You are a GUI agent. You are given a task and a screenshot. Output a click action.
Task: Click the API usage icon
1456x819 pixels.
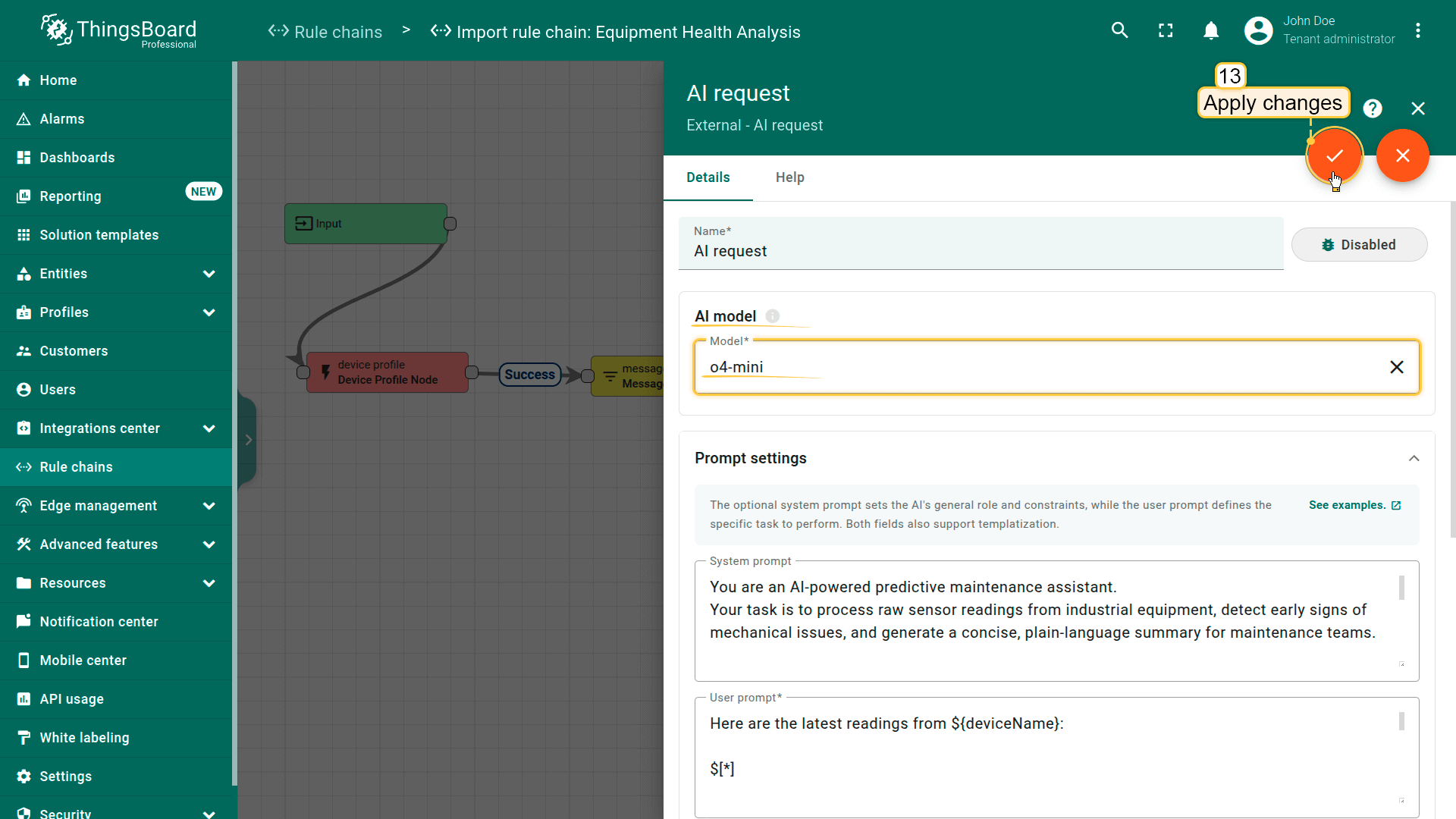click(x=24, y=699)
